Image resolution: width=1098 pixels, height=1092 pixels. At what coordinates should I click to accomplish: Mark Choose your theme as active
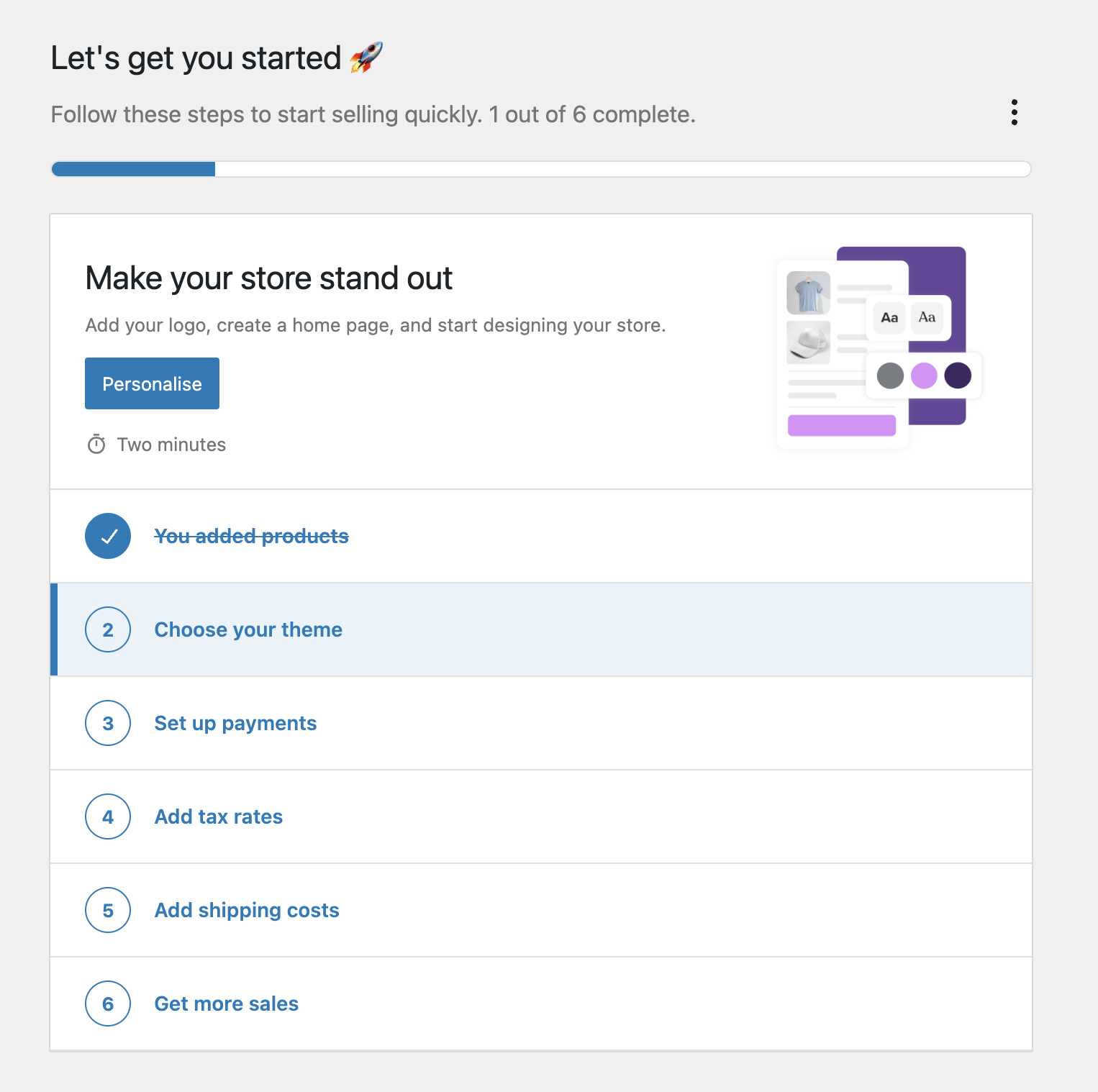pos(248,629)
